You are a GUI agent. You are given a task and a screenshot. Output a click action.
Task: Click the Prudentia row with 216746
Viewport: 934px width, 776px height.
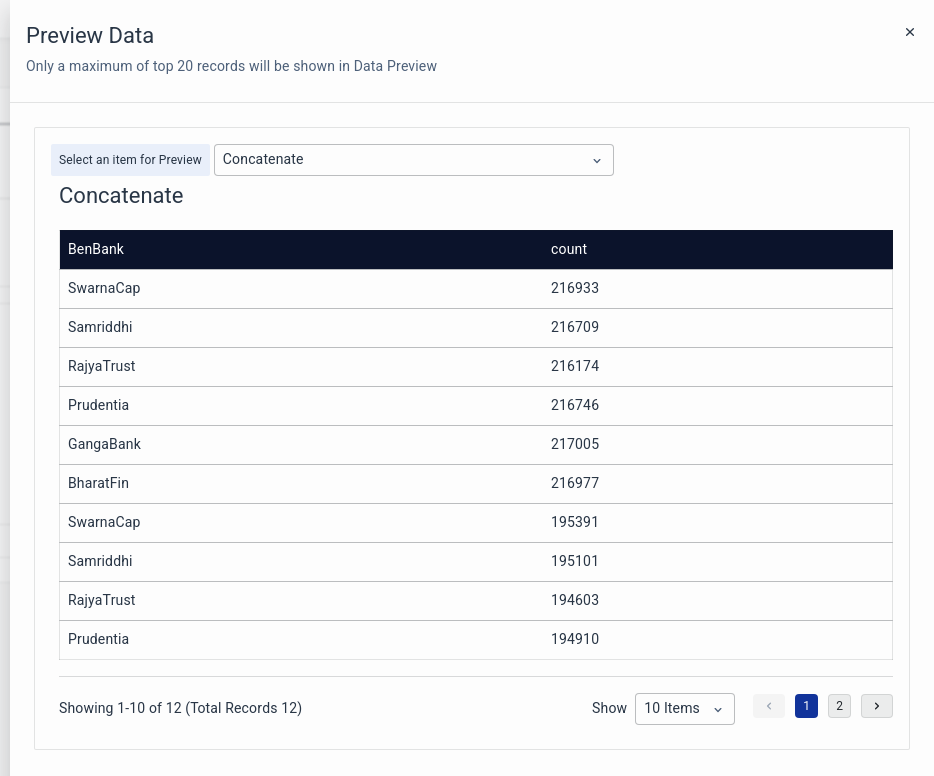point(98,405)
